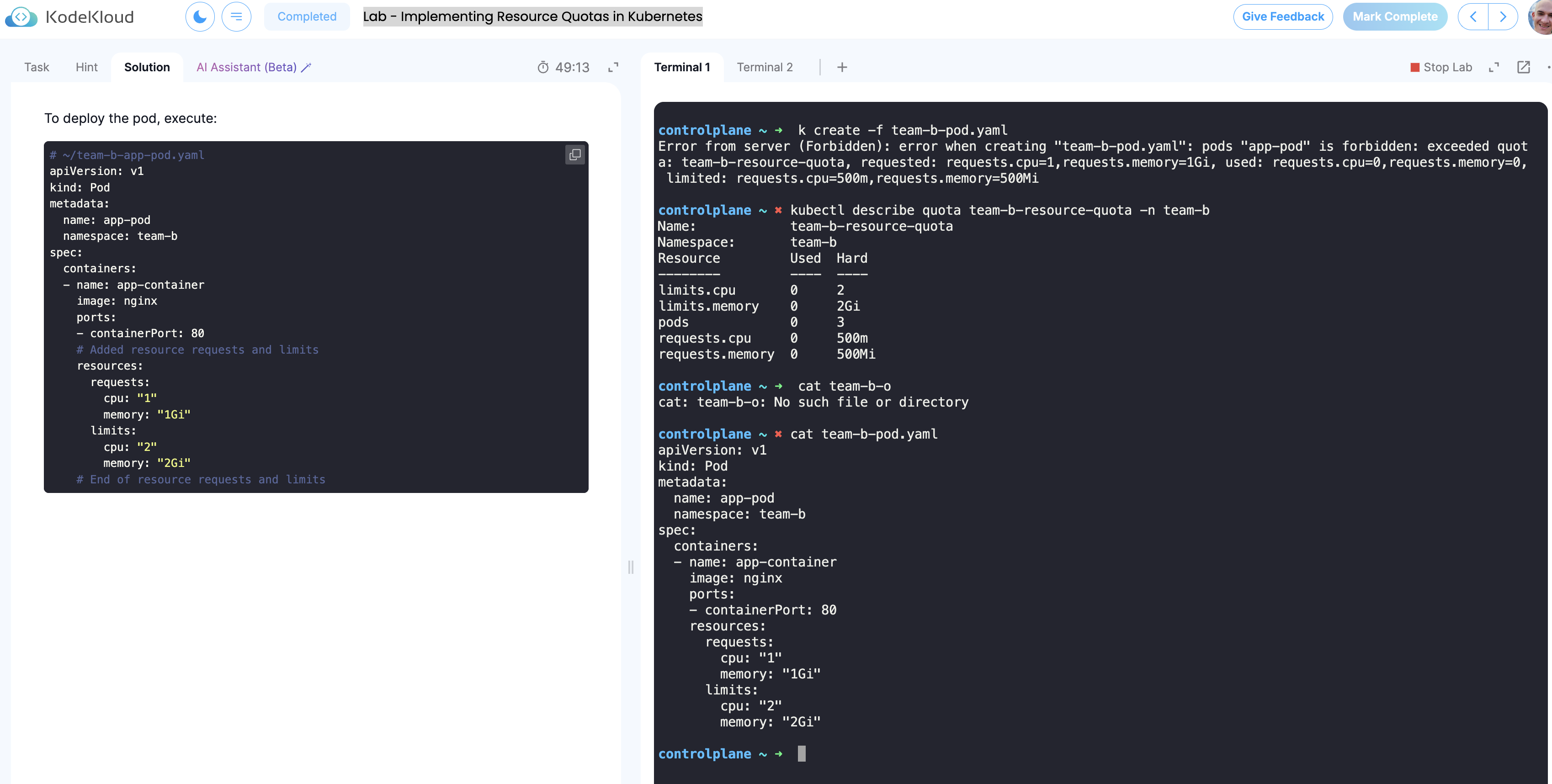Click the Give Feedback button
The height and width of the screenshot is (784, 1552).
pos(1283,16)
